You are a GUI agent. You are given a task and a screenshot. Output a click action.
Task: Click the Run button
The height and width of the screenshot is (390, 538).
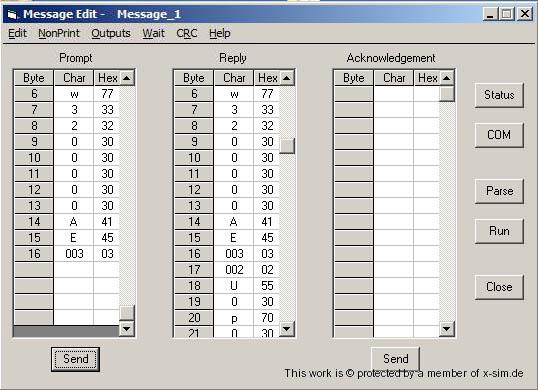[x=499, y=231]
